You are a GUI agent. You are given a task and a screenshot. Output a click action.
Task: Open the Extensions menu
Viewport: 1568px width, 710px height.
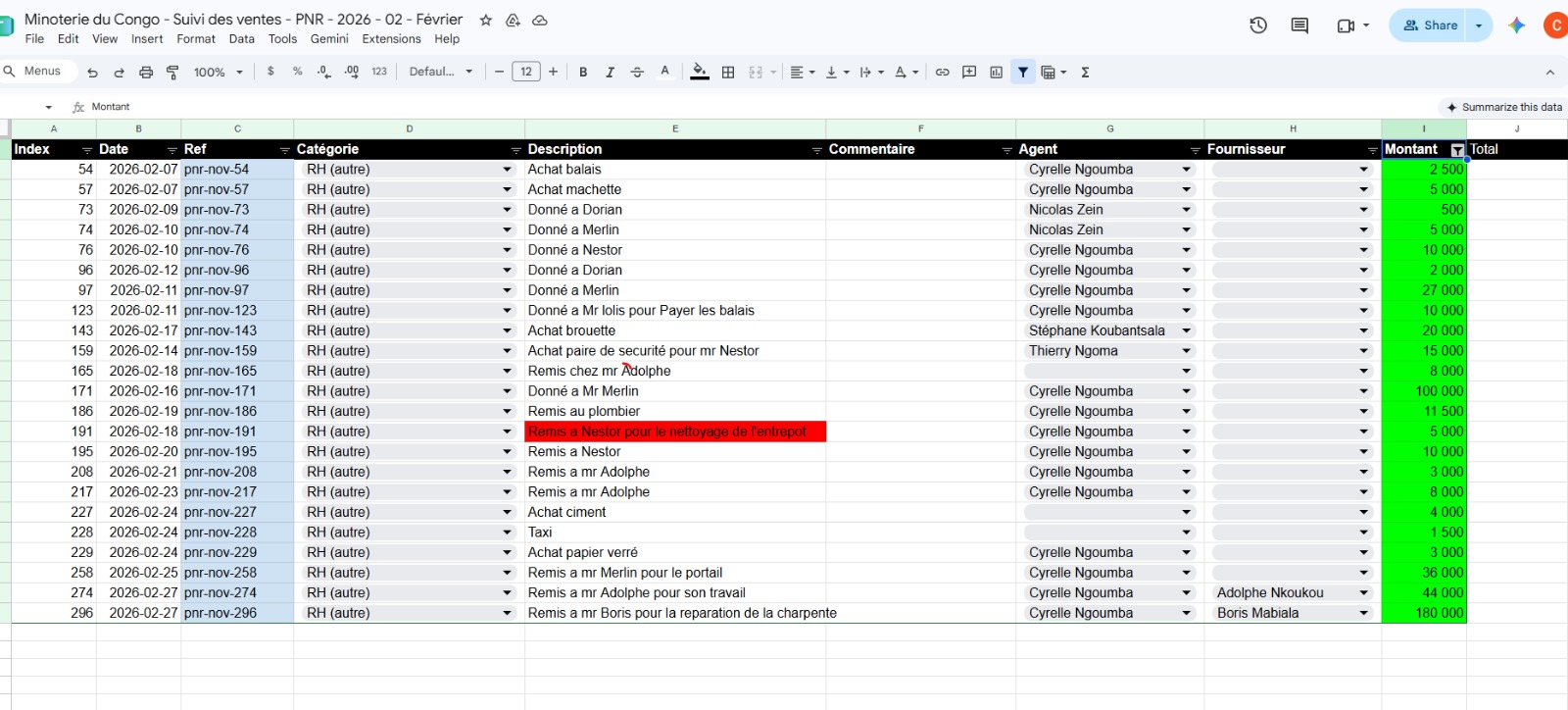point(391,39)
